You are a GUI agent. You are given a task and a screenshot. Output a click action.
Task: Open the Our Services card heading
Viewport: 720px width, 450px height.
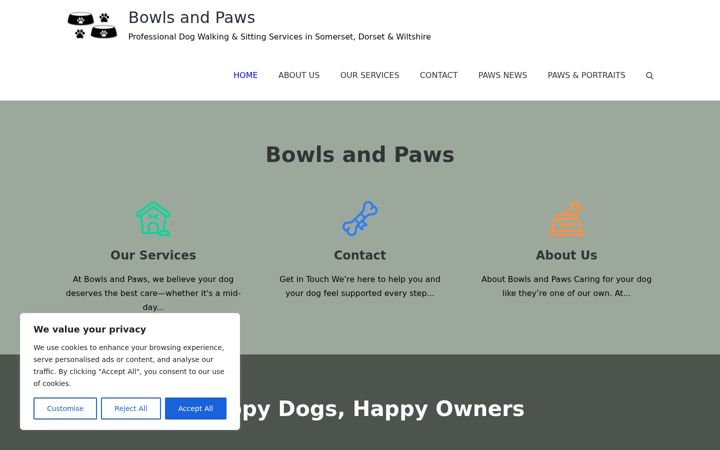pyautogui.click(x=153, y=255)
